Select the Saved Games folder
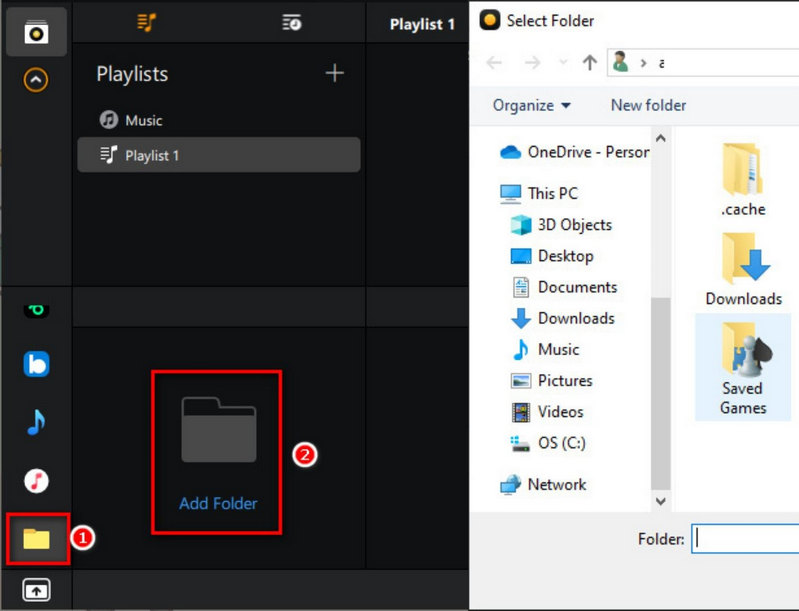This screenshot has height=611, width=799. tap(743, 367)
